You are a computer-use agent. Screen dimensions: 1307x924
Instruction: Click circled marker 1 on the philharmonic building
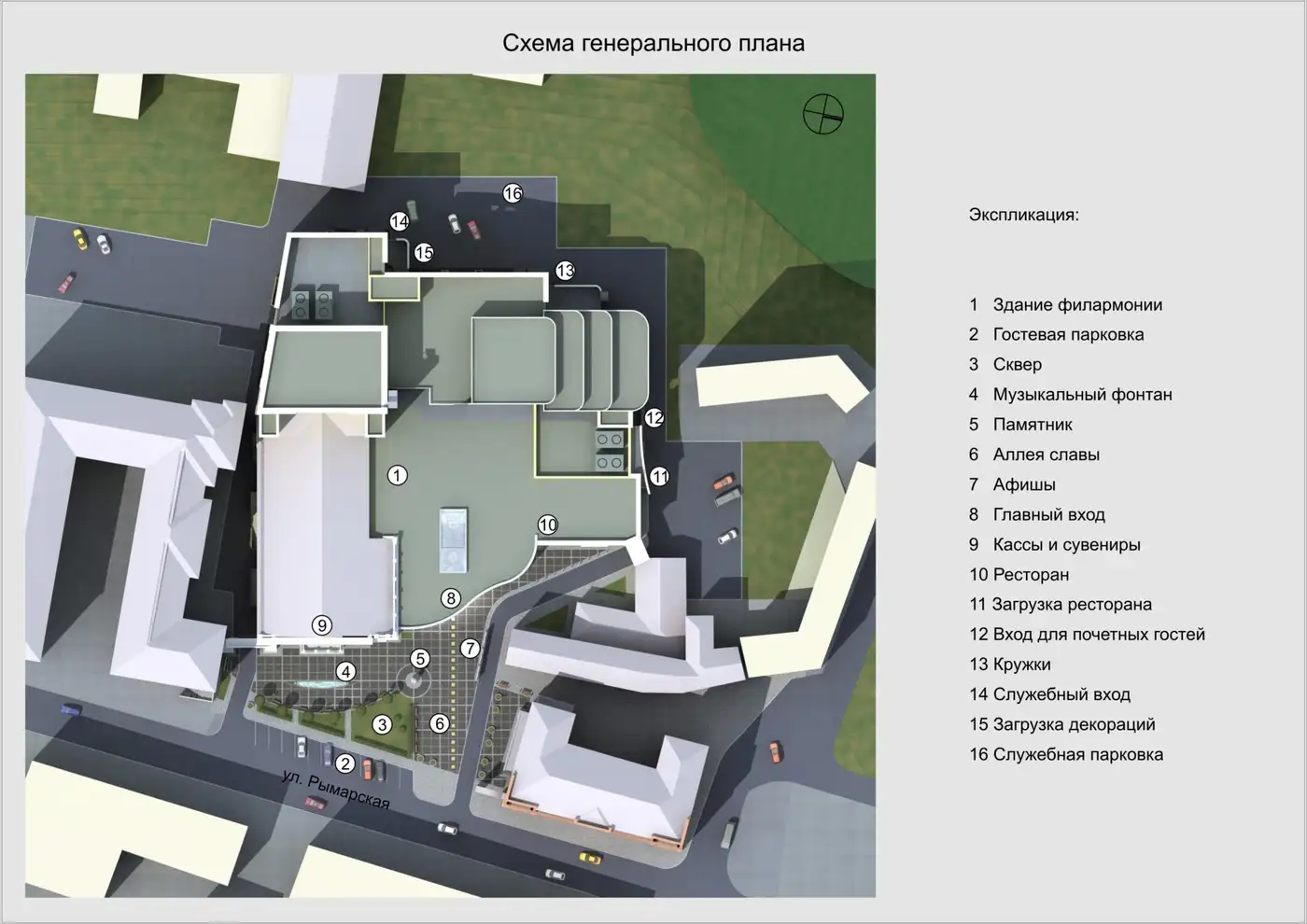coord(397,475)
